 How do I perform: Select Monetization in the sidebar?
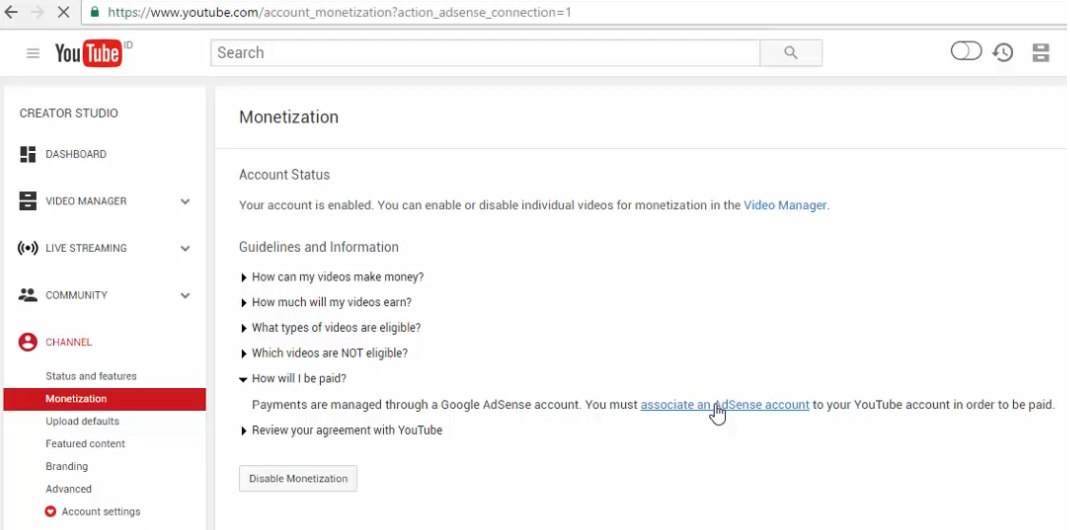(104, 399)
